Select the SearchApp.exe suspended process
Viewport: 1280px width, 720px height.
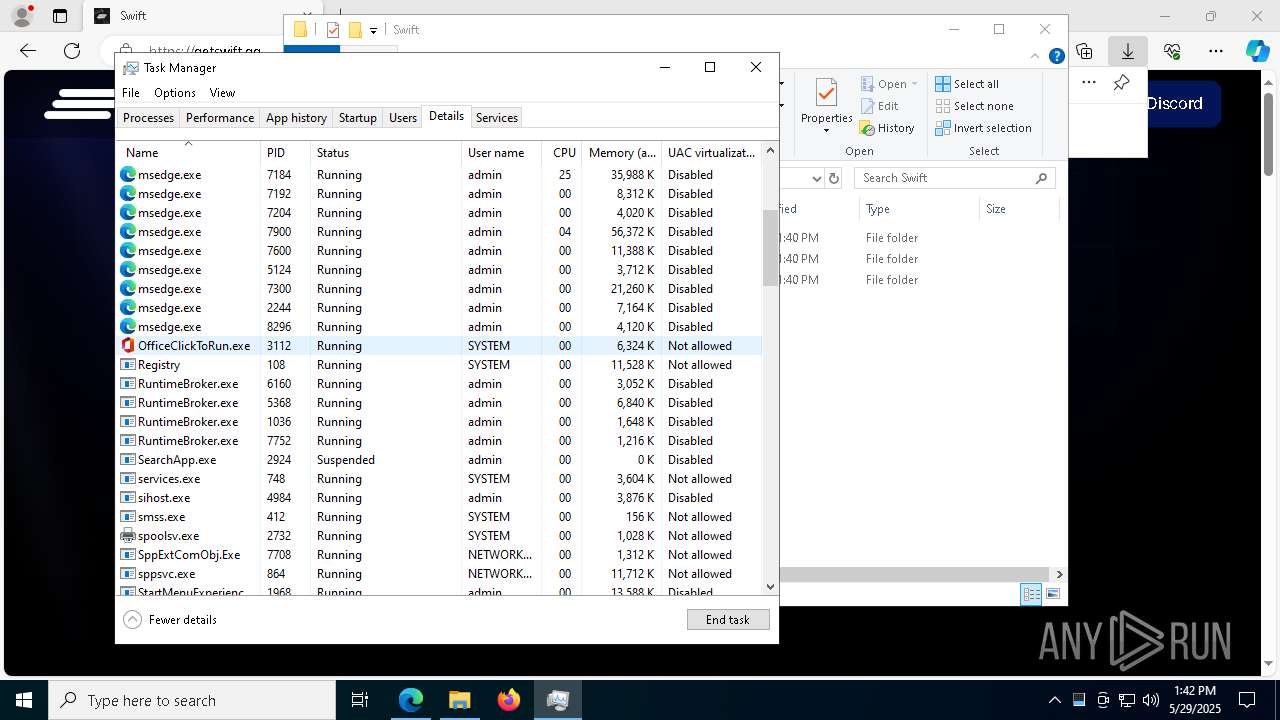point(440,459)
